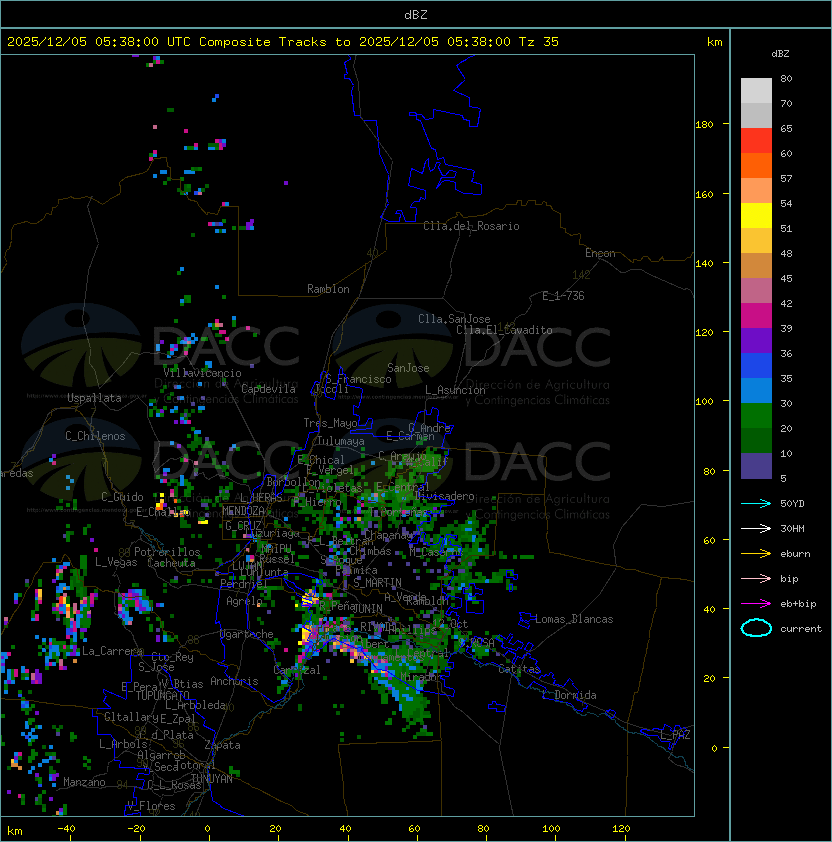
Task: Click the 'MENDOZA' city label
Action: (x=243, y=511)
